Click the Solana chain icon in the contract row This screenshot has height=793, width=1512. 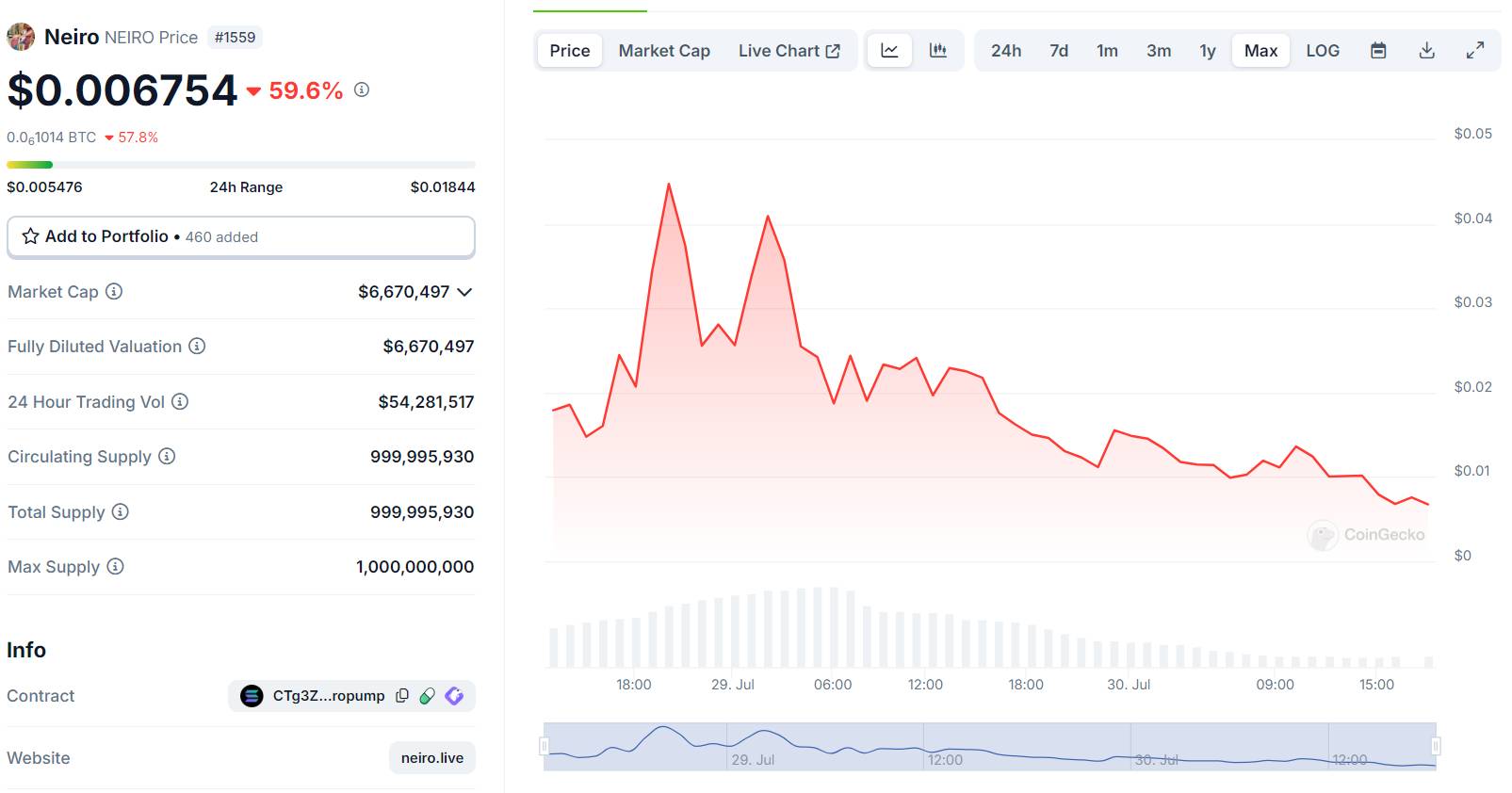pyautogui.click(x=252, y=696)
